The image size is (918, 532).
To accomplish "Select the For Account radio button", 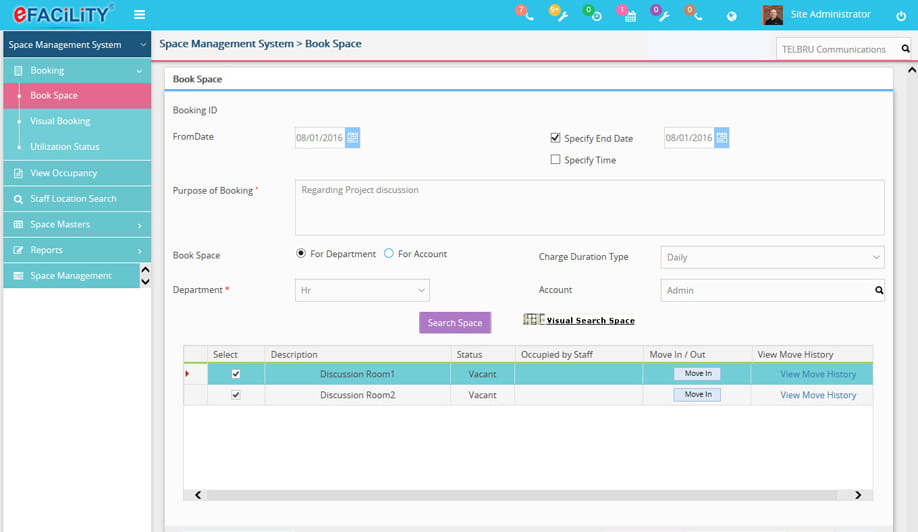I will 389,254.
